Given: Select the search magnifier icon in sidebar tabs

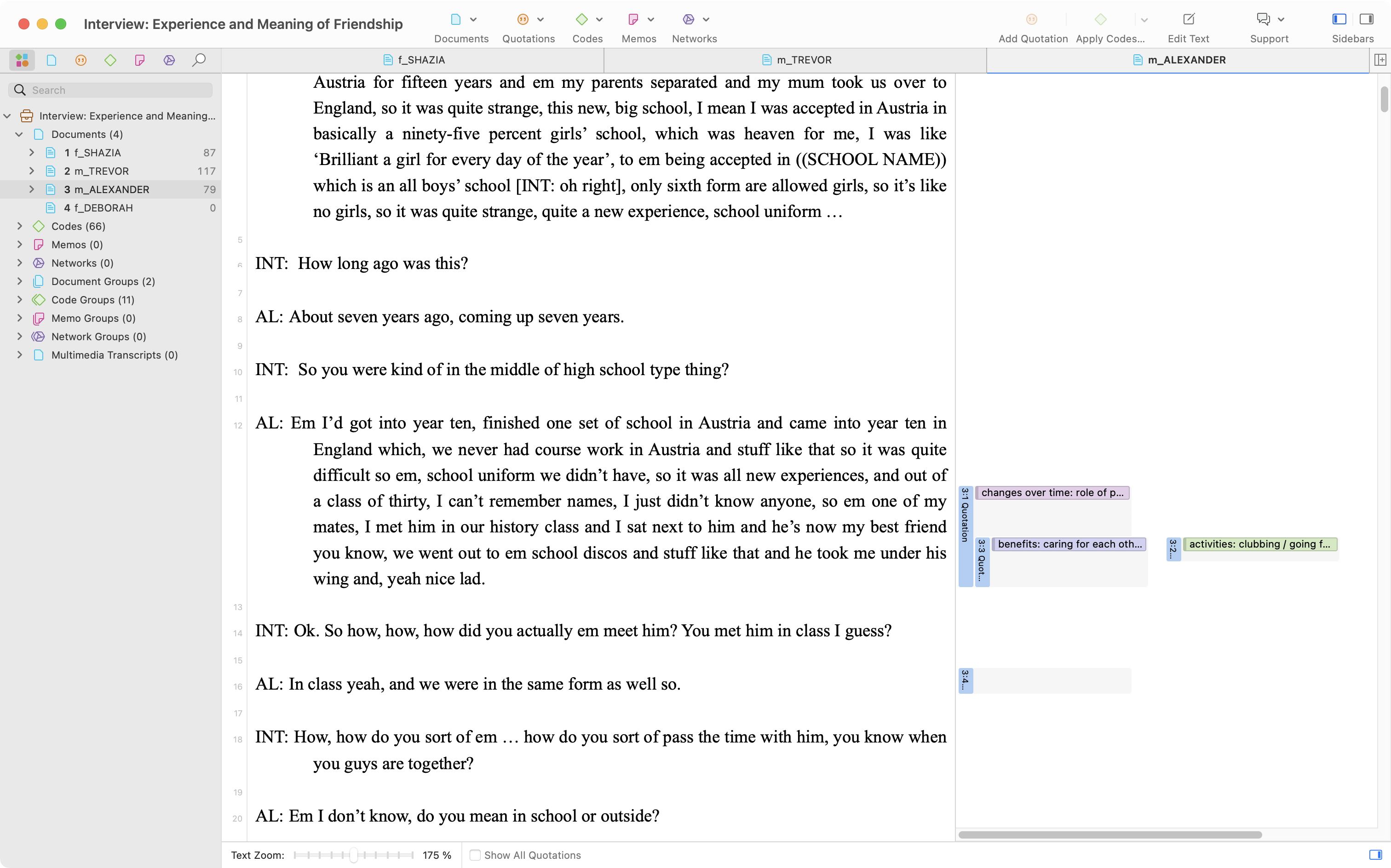Looking at the screenshot, I should [199, 60].
